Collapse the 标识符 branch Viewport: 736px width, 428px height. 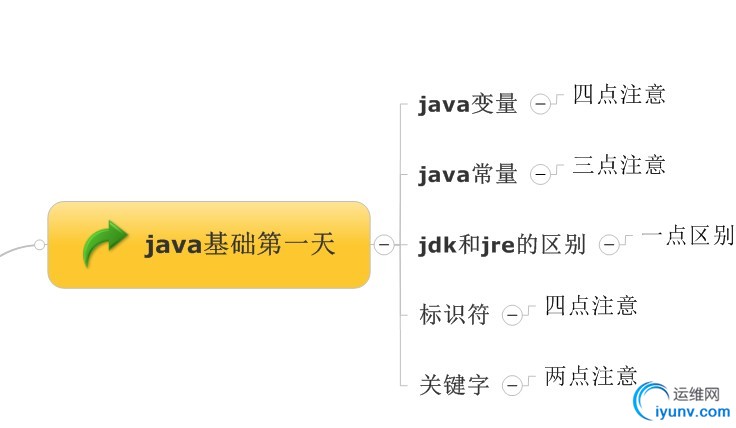(x=512, y=315)
